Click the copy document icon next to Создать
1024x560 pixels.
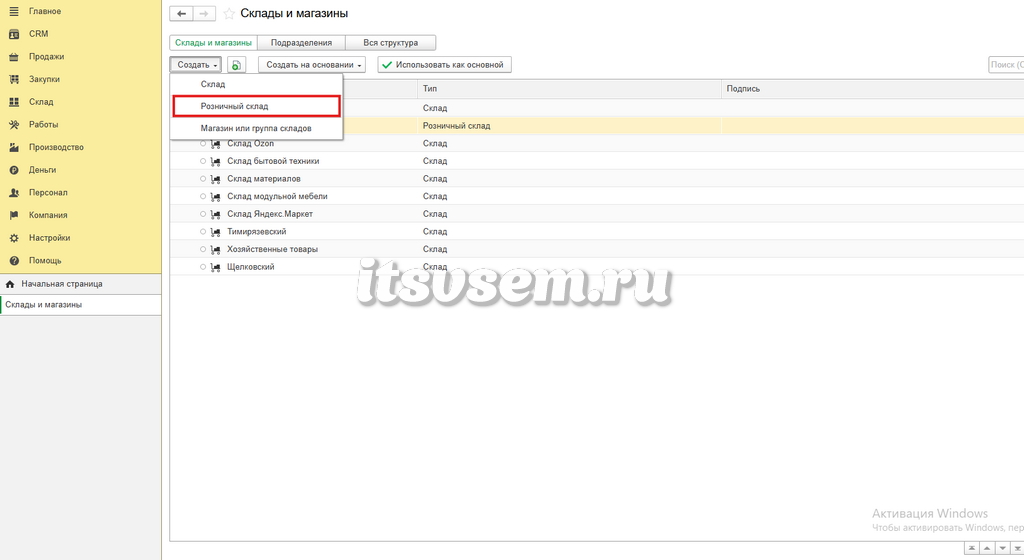point(236,65)
